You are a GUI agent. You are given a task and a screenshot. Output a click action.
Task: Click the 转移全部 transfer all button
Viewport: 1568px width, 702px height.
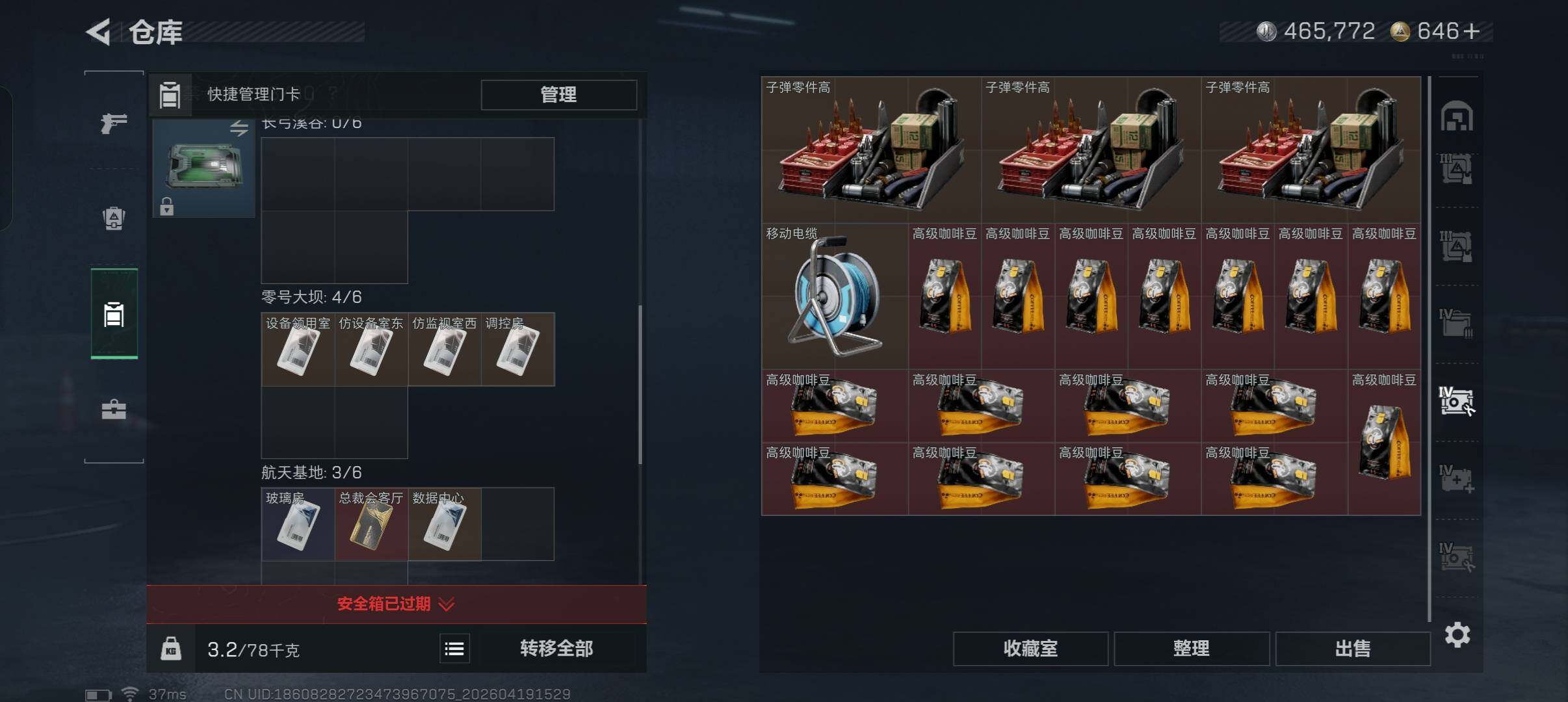tap(556, 649)
